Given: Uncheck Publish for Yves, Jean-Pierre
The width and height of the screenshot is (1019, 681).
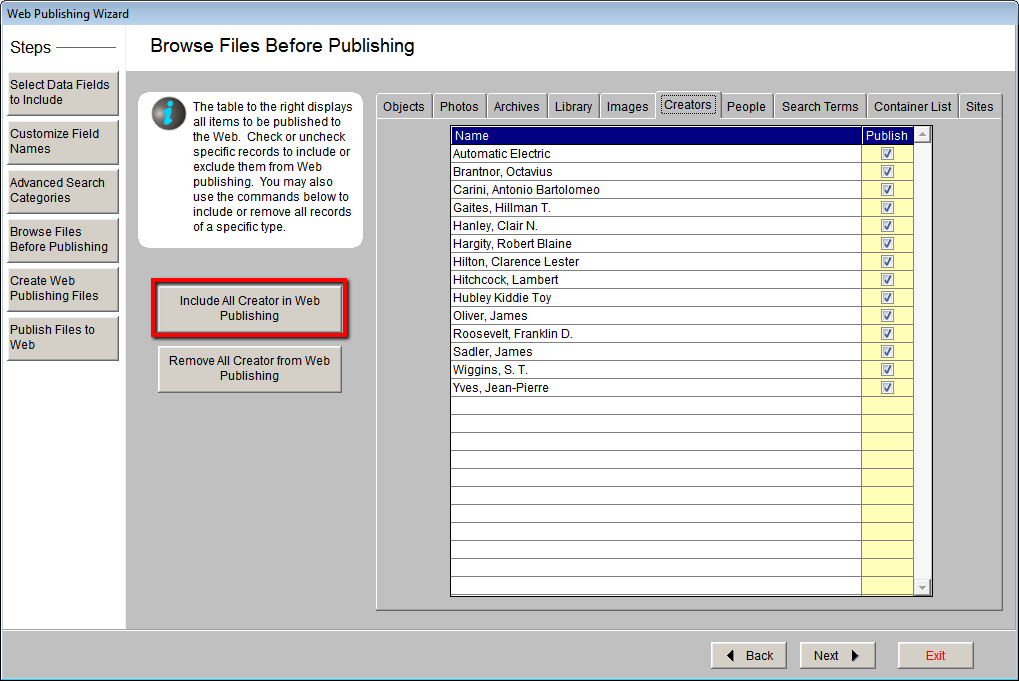Looking at the screenshot, I should [x=886, y=387].
